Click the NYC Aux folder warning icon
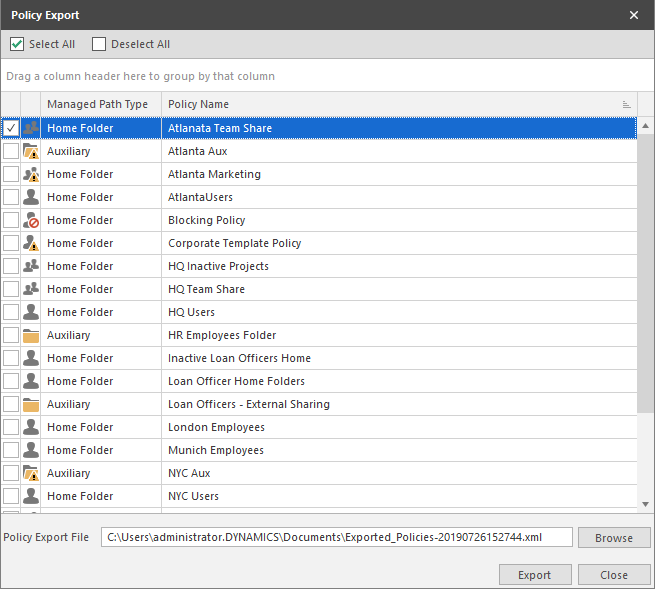 coord(30,473)
